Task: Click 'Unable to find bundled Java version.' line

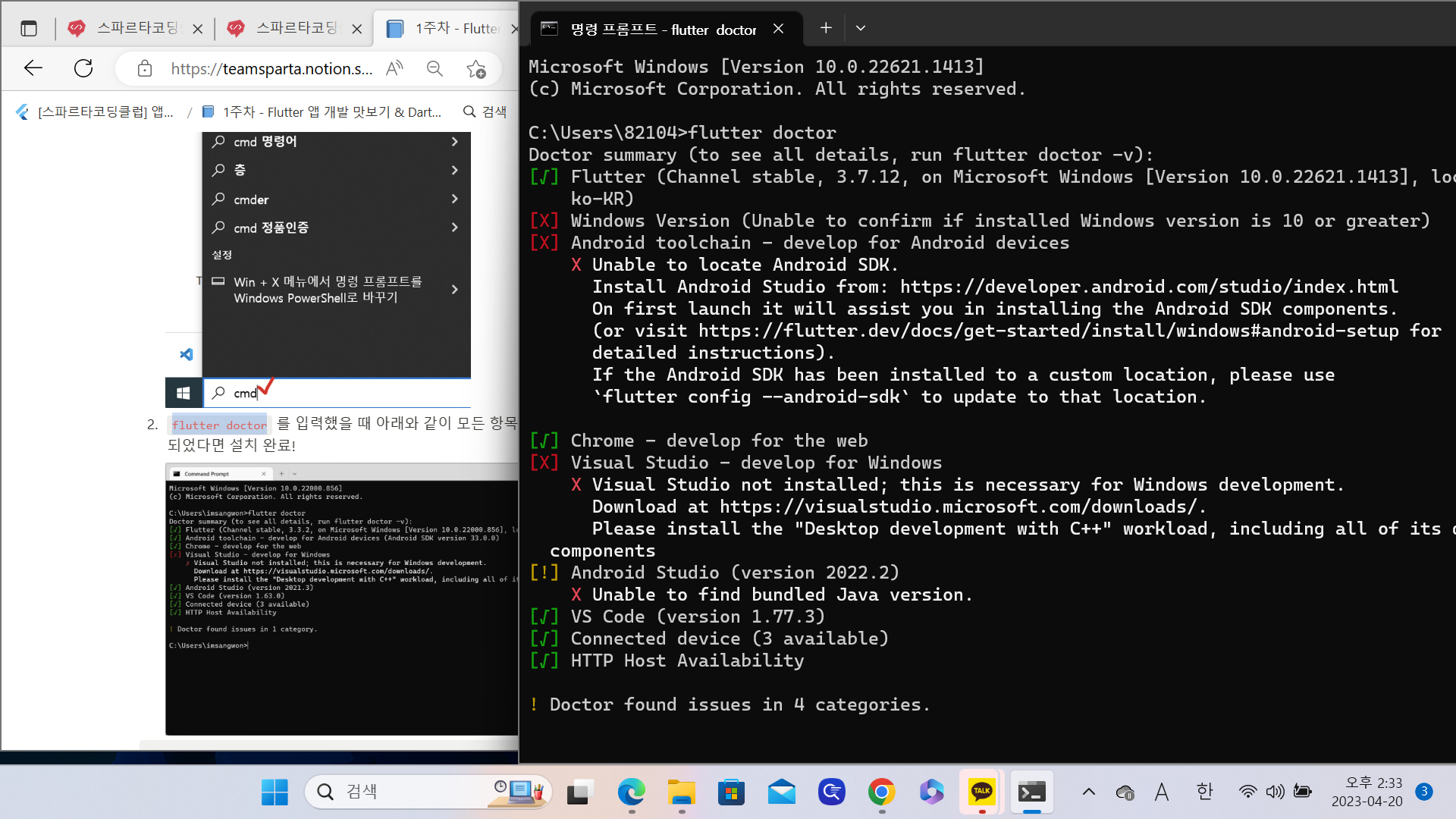Action: [770, 595]
